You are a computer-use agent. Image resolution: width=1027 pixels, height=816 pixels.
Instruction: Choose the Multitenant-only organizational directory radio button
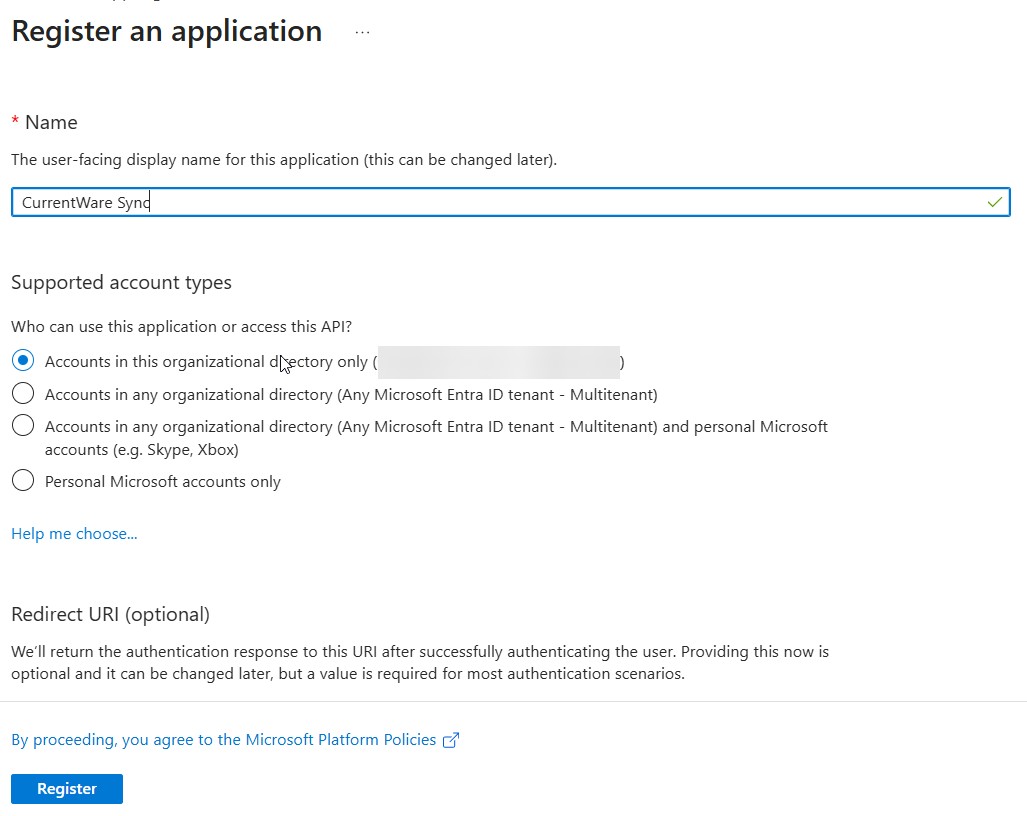point(23,393)
